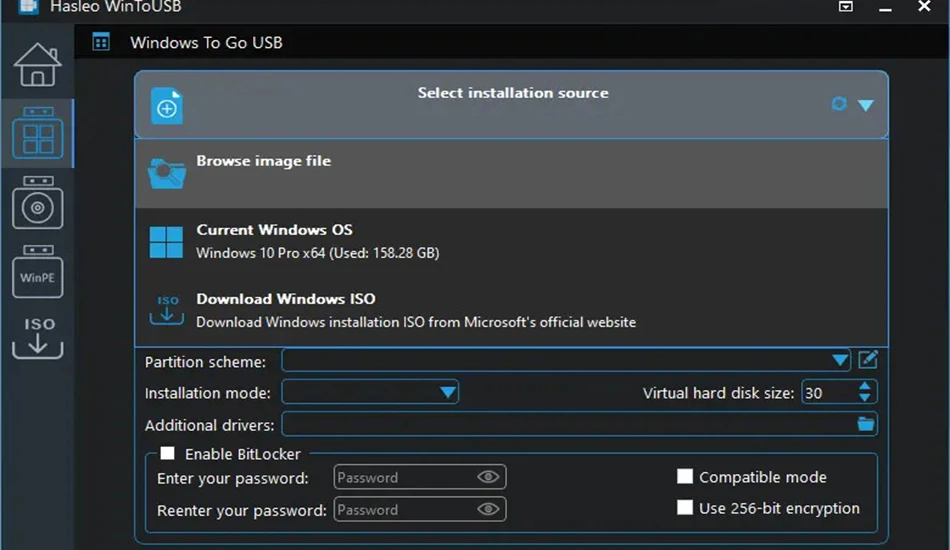Viewport: 950px width, 550px height.
Task: Close the Hasleo WinToUSB window
Action: point(924,7)
